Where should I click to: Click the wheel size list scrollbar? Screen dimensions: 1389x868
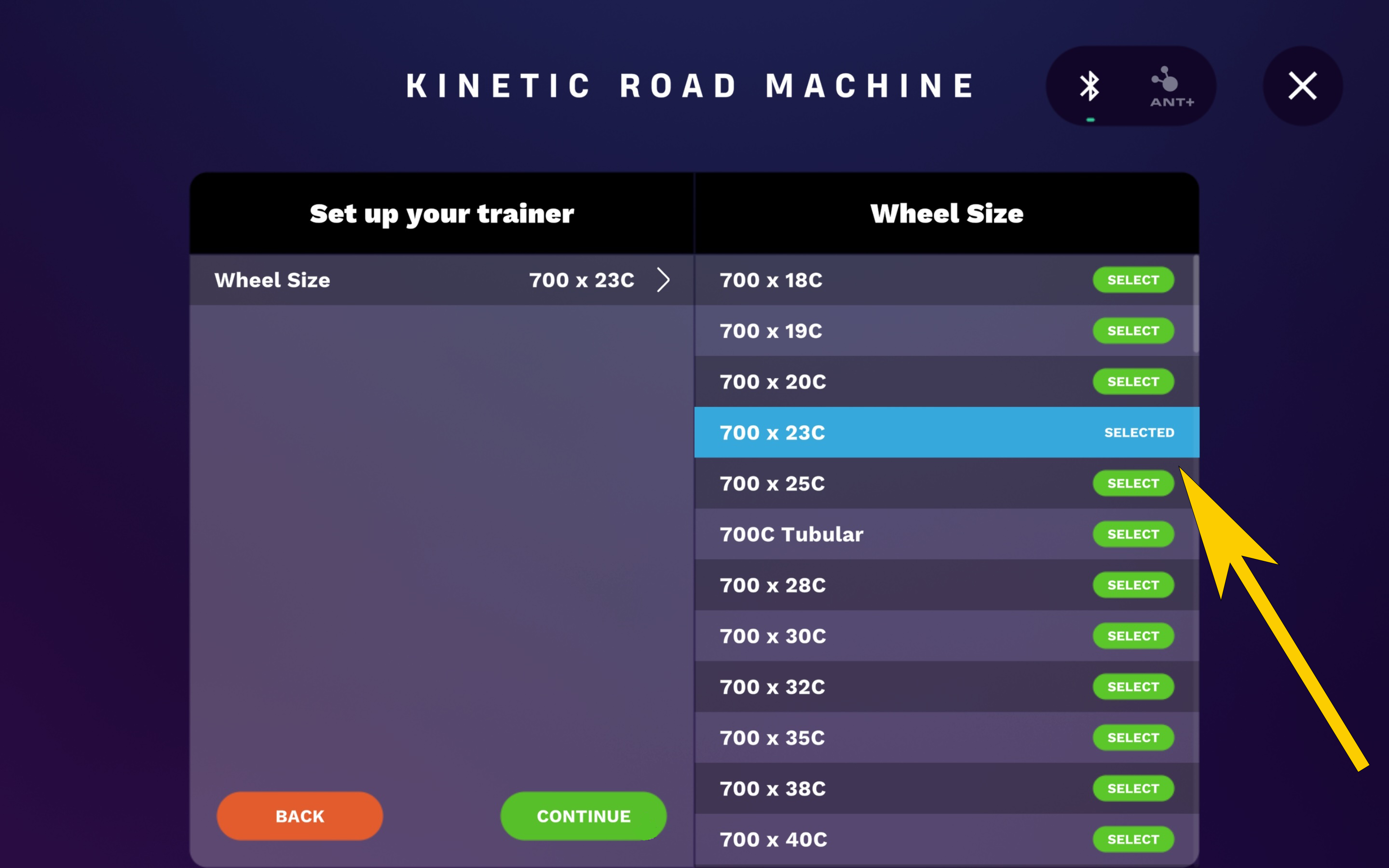coord(1196,304)
